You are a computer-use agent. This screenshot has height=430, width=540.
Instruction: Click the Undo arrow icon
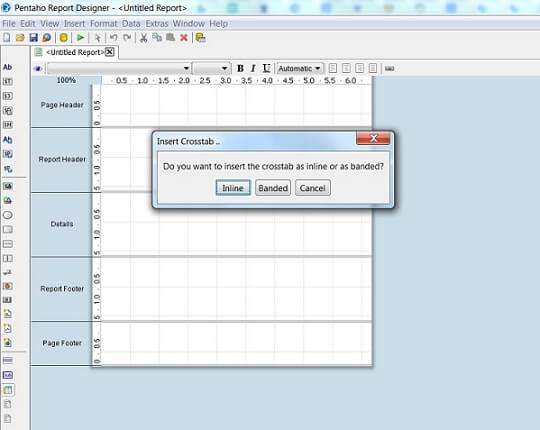tap(114, 38)
